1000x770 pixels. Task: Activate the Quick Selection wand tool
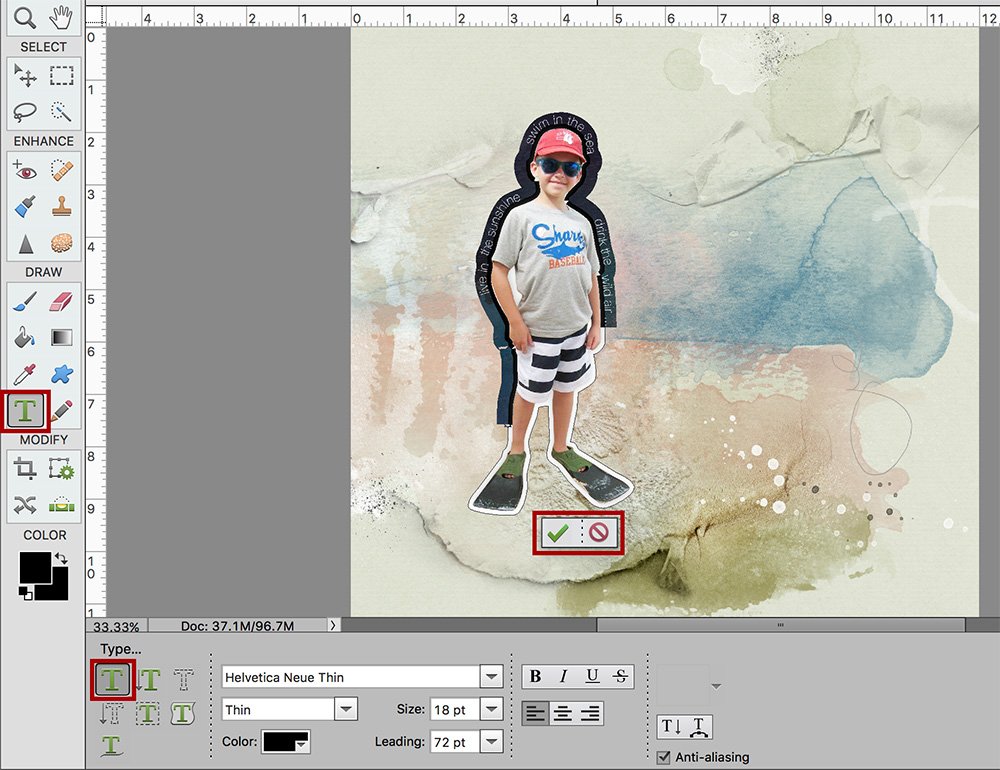[62, 112]
